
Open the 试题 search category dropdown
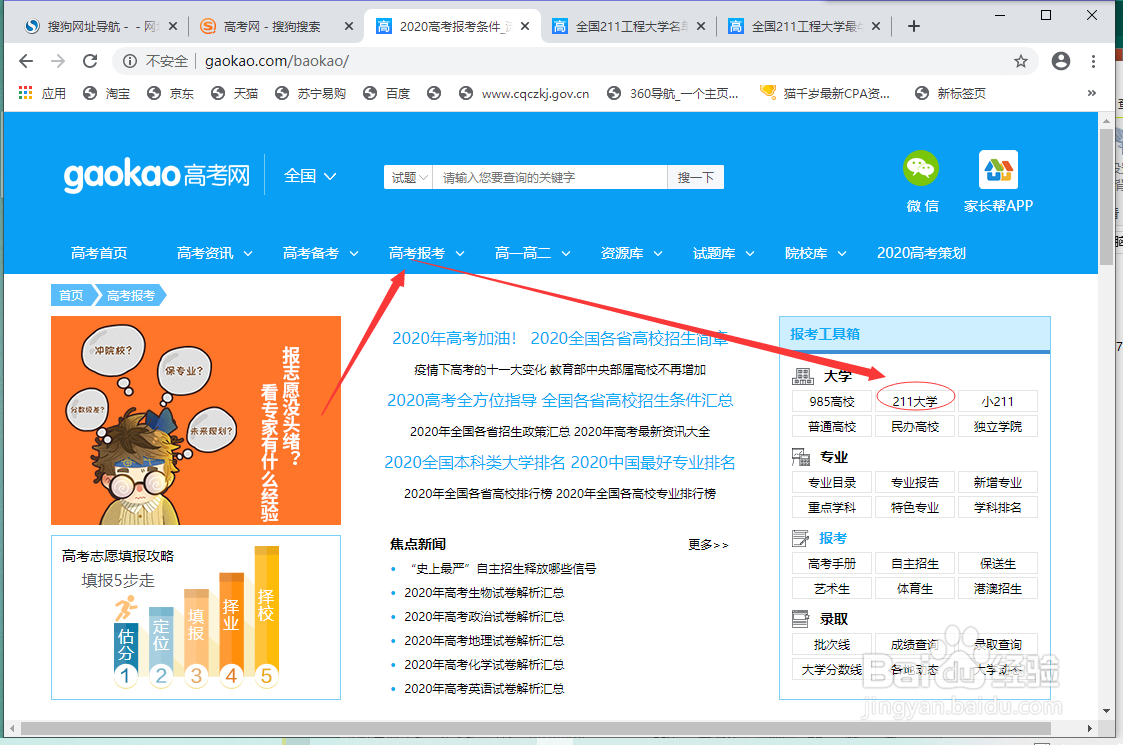point(406,175)
